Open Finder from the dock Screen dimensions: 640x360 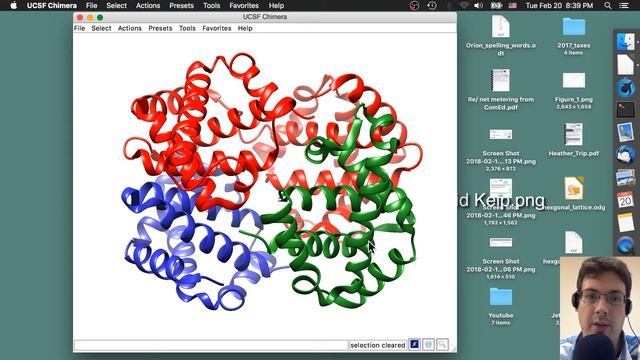(626, 42)
